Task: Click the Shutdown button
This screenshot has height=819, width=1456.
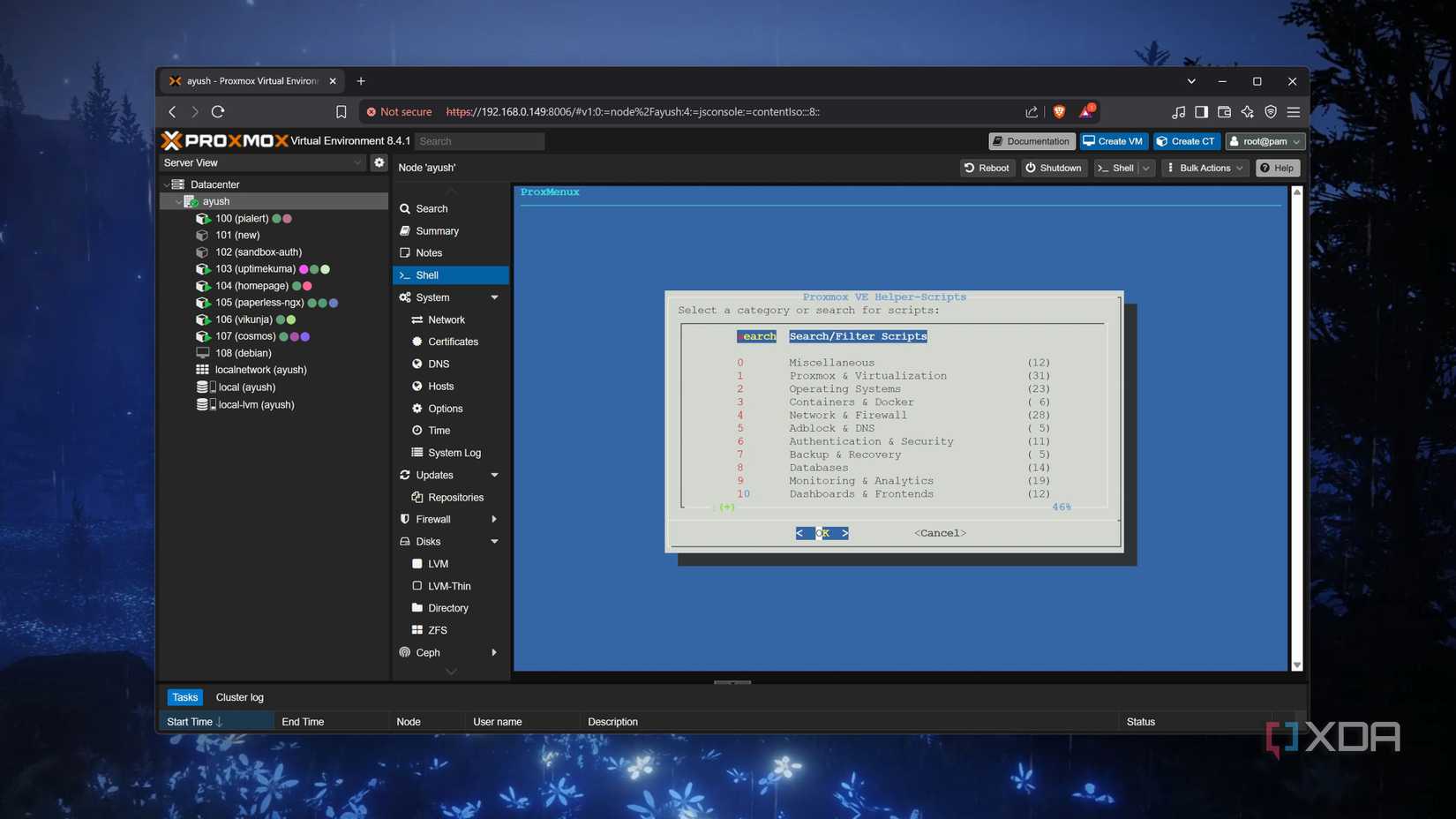Action: pyautogui.click(x=1054, y=168)
